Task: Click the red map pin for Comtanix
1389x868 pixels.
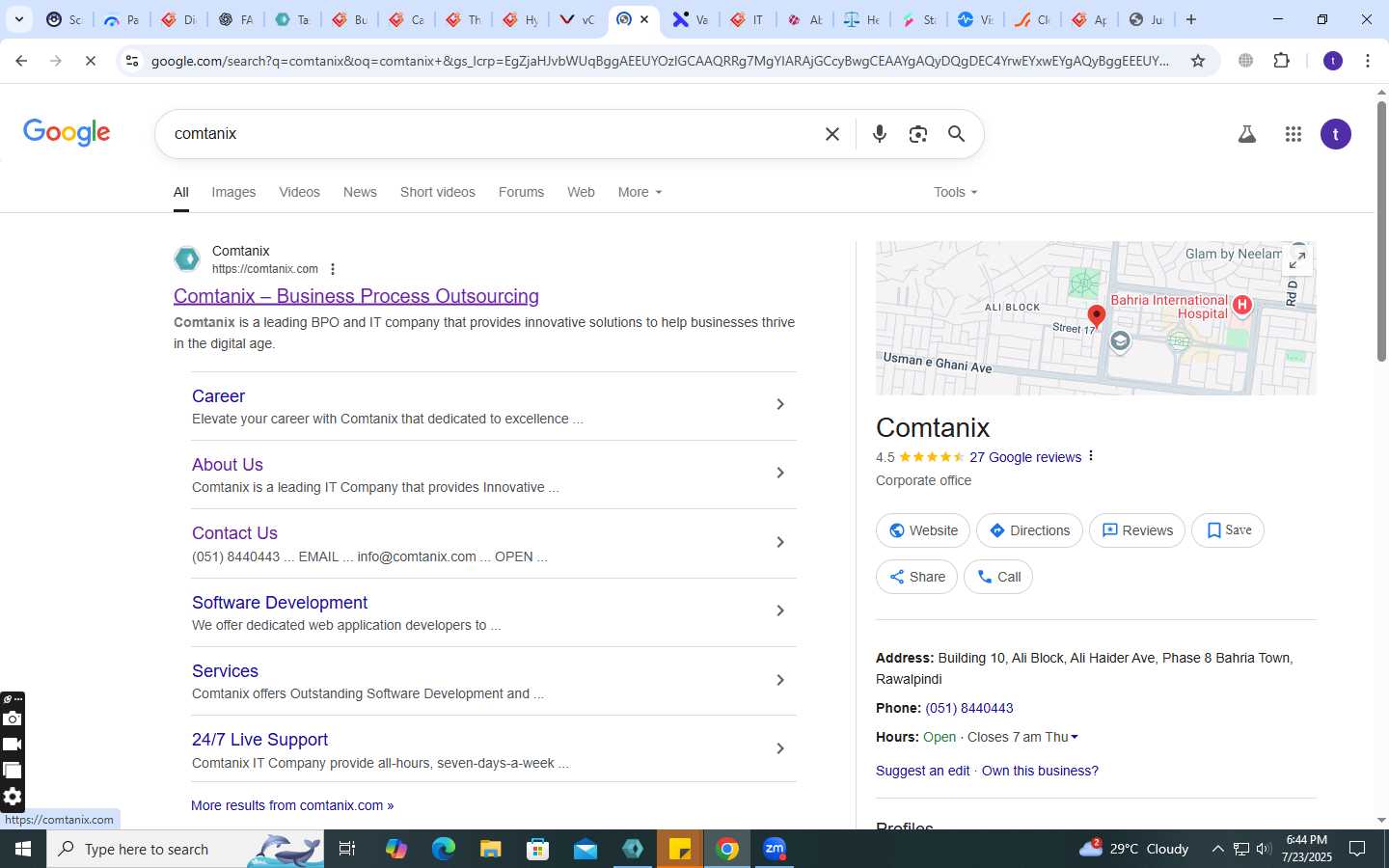Action: tap(1096, 315)
